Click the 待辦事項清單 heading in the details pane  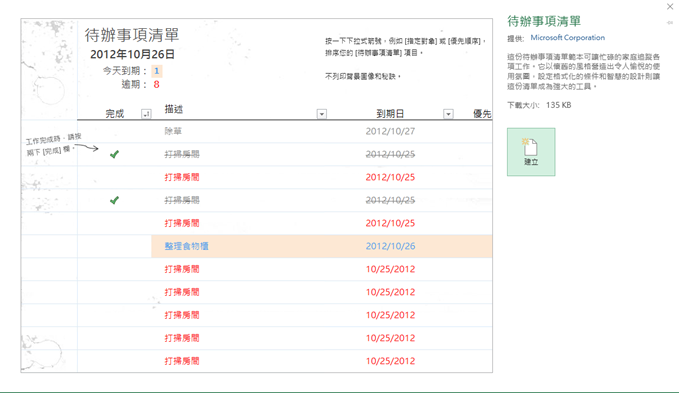pos(544,21)
